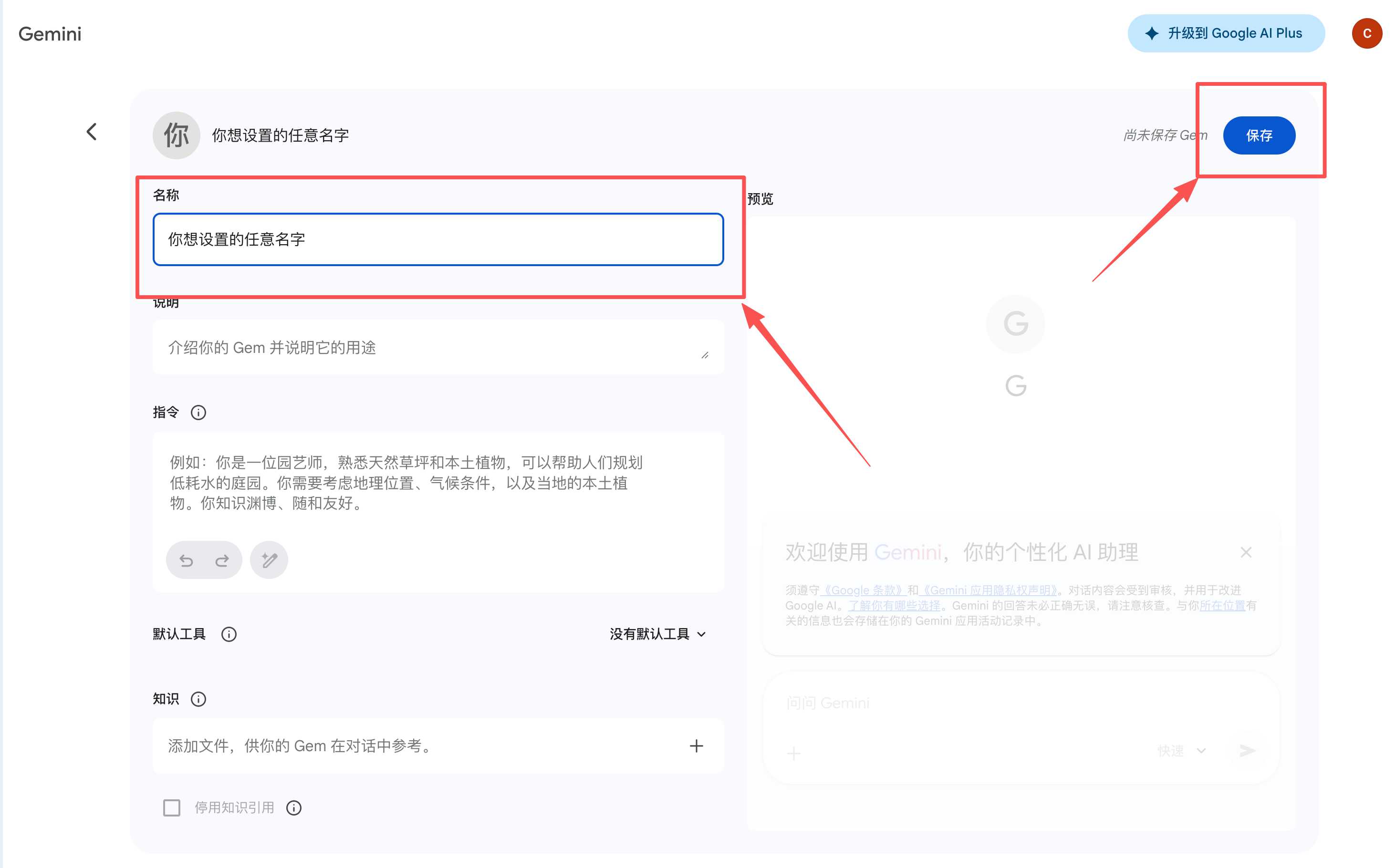Add a knowledge file with the plus icon
The image size is (1396, 868).
696,746
